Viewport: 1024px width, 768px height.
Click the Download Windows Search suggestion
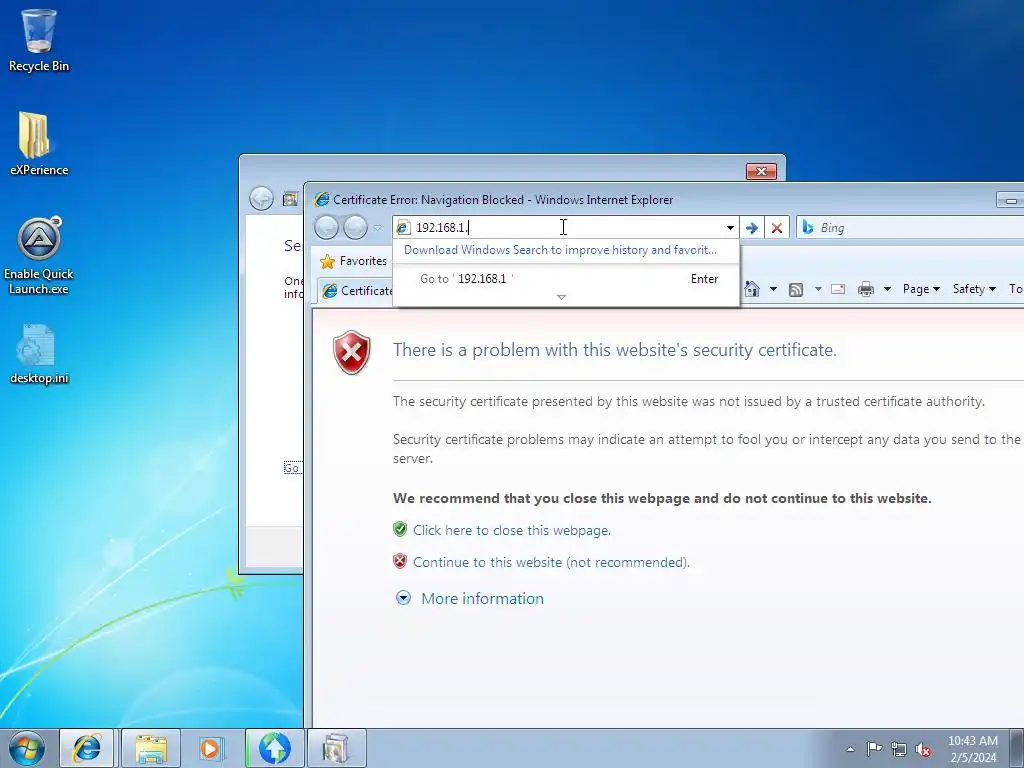point(560,250)
